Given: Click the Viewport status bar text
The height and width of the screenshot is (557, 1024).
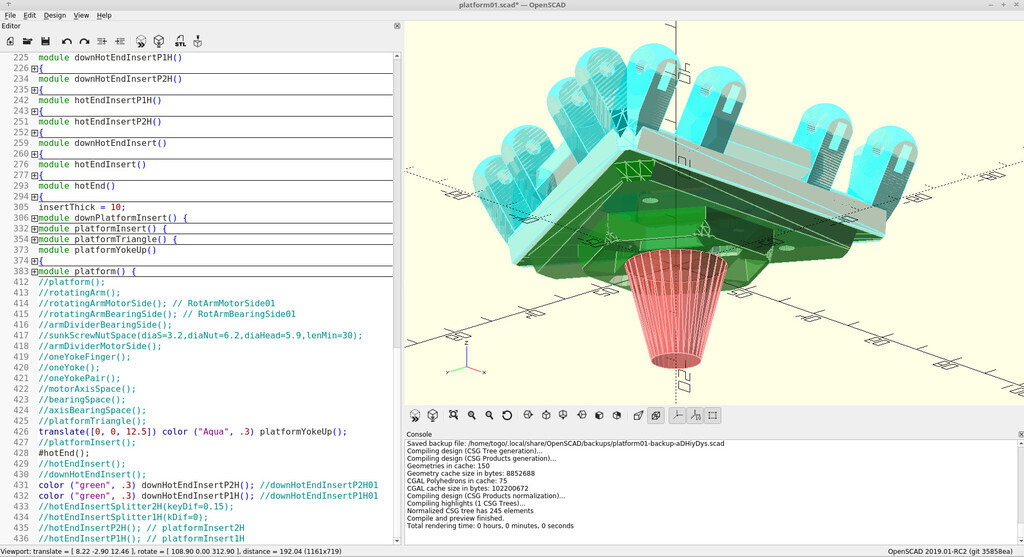Looking at the screenshot, I should tap(172, 552).
